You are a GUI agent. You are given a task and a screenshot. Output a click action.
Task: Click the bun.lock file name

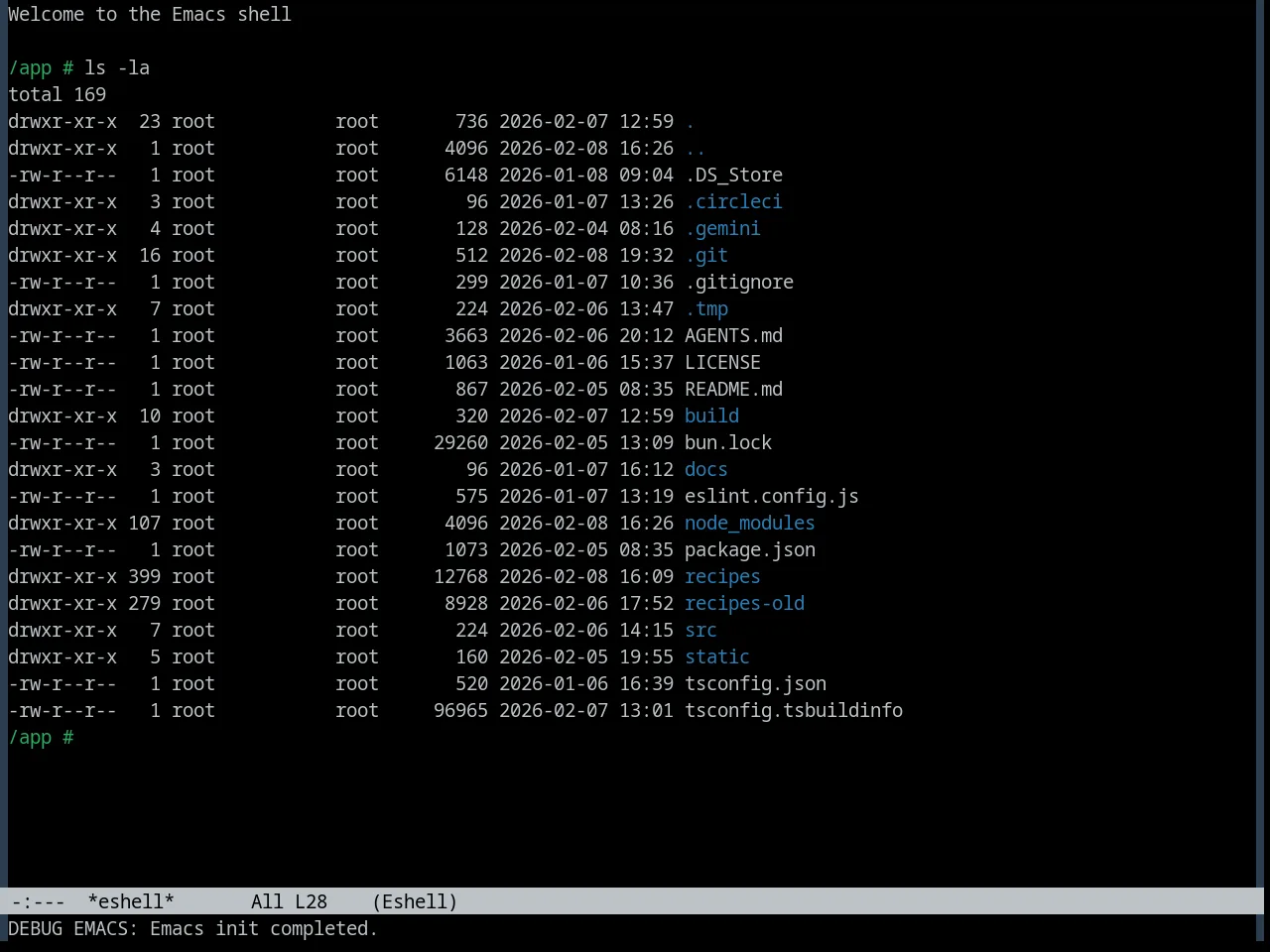(x=728, y=442)
